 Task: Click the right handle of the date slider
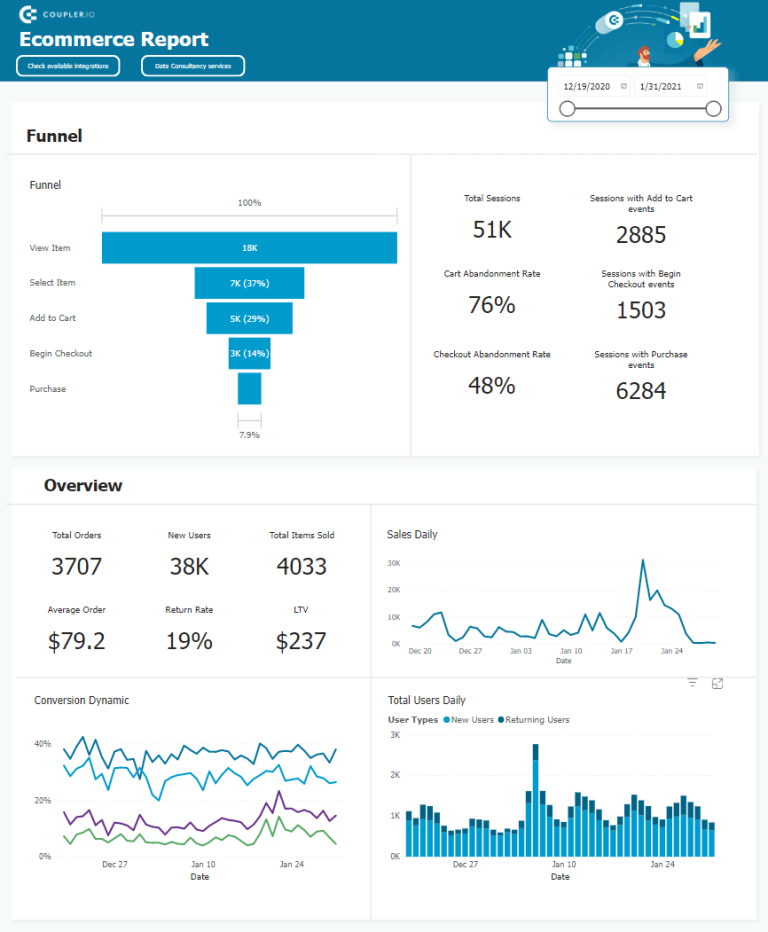[713, 109]
